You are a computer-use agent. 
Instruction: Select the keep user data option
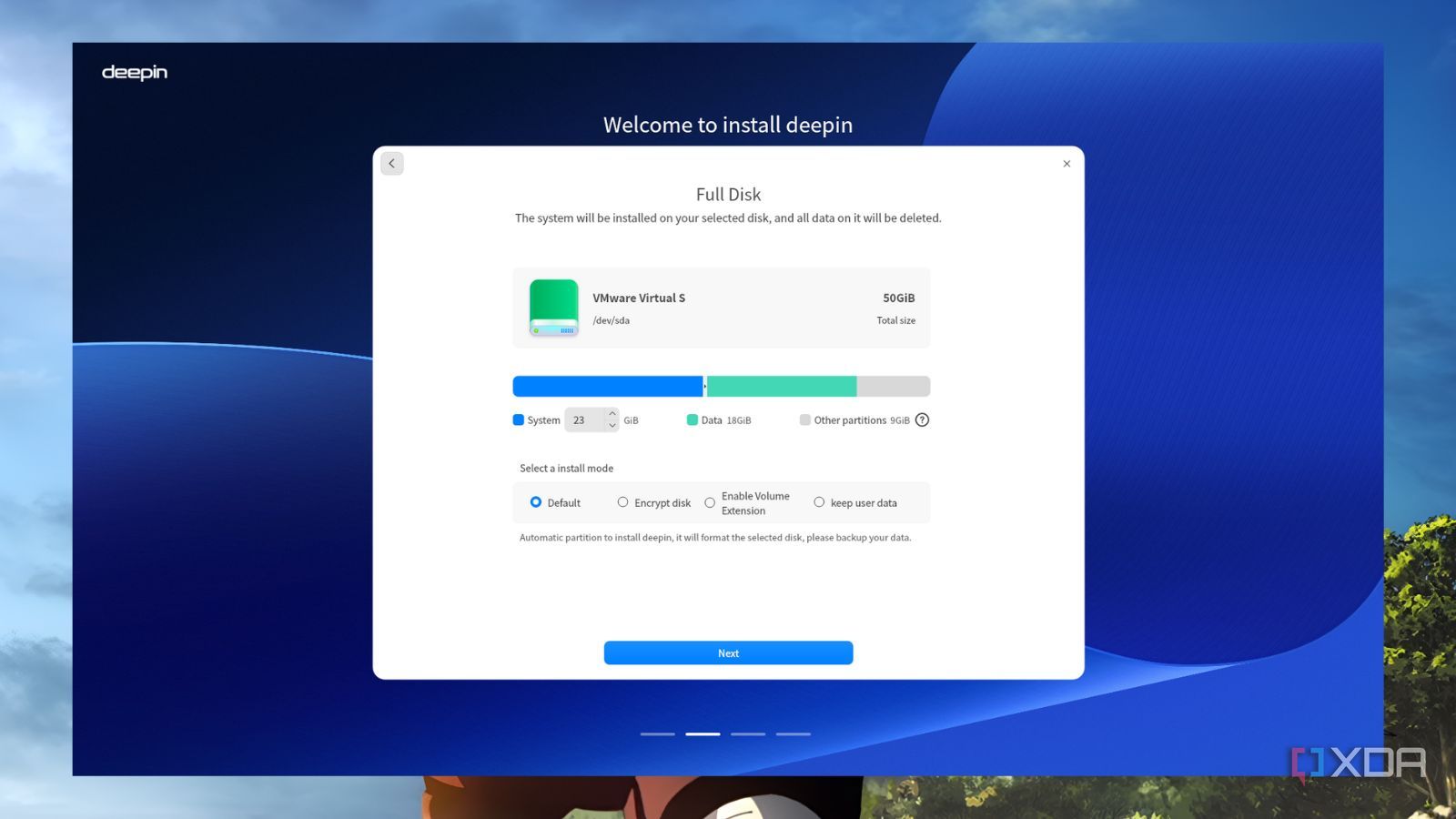tap(819, 502)
